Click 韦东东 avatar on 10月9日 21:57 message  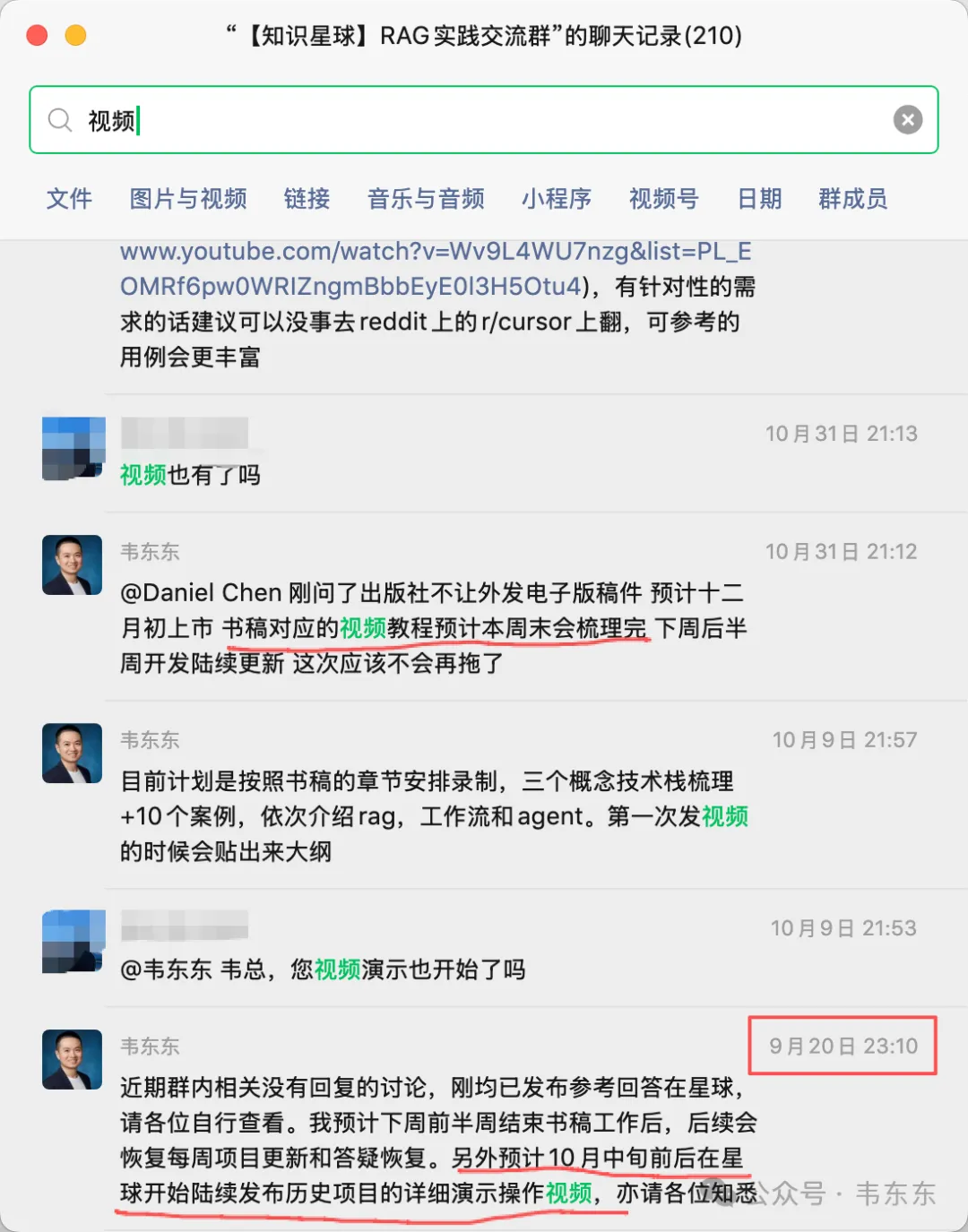[x=73, y=754]
